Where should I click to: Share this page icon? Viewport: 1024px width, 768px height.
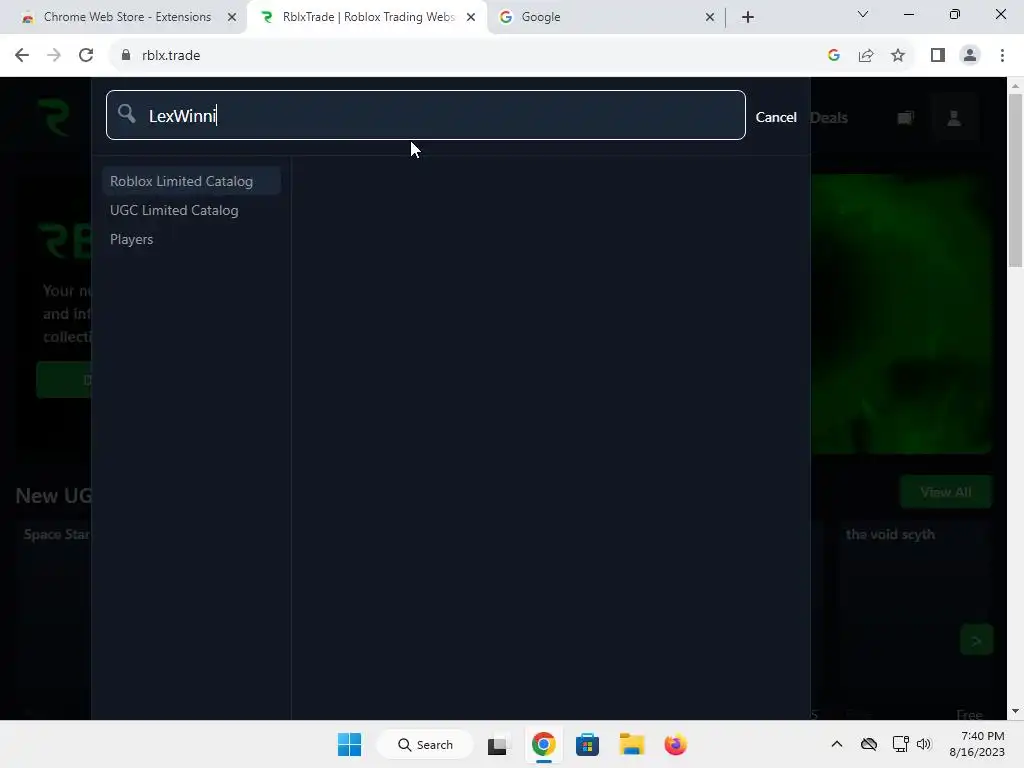click(x=866, y=55)
